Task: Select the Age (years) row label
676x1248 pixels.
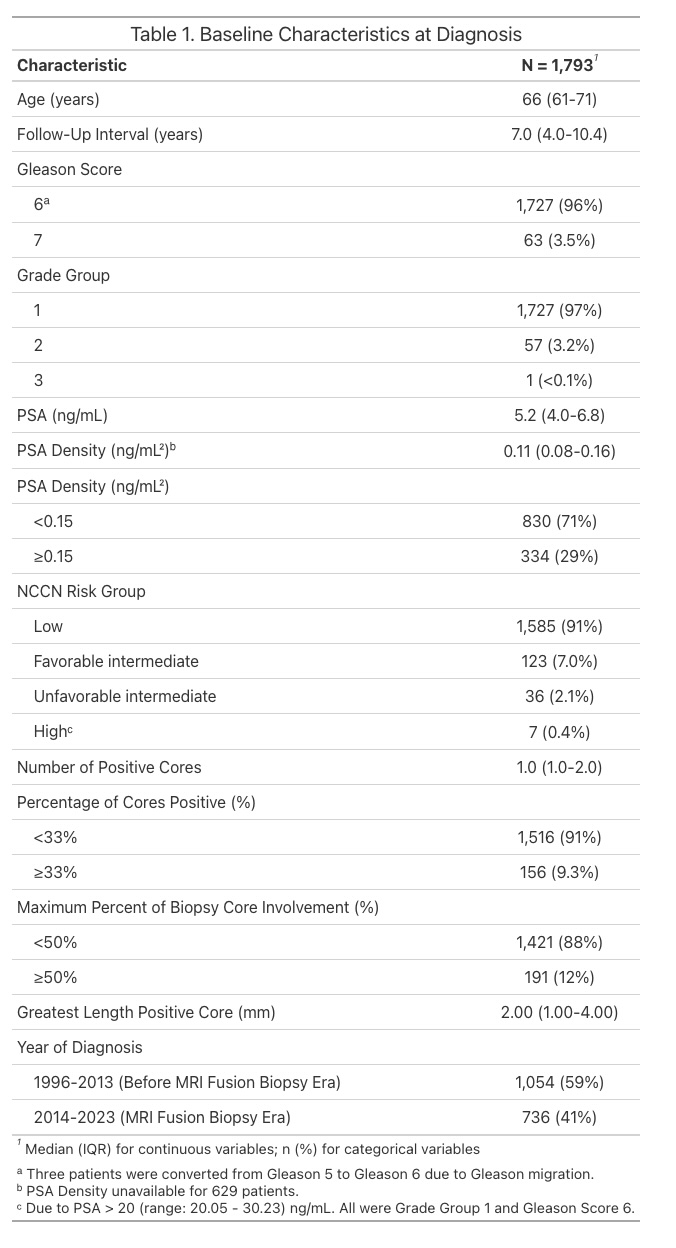Action: [58, 99]
